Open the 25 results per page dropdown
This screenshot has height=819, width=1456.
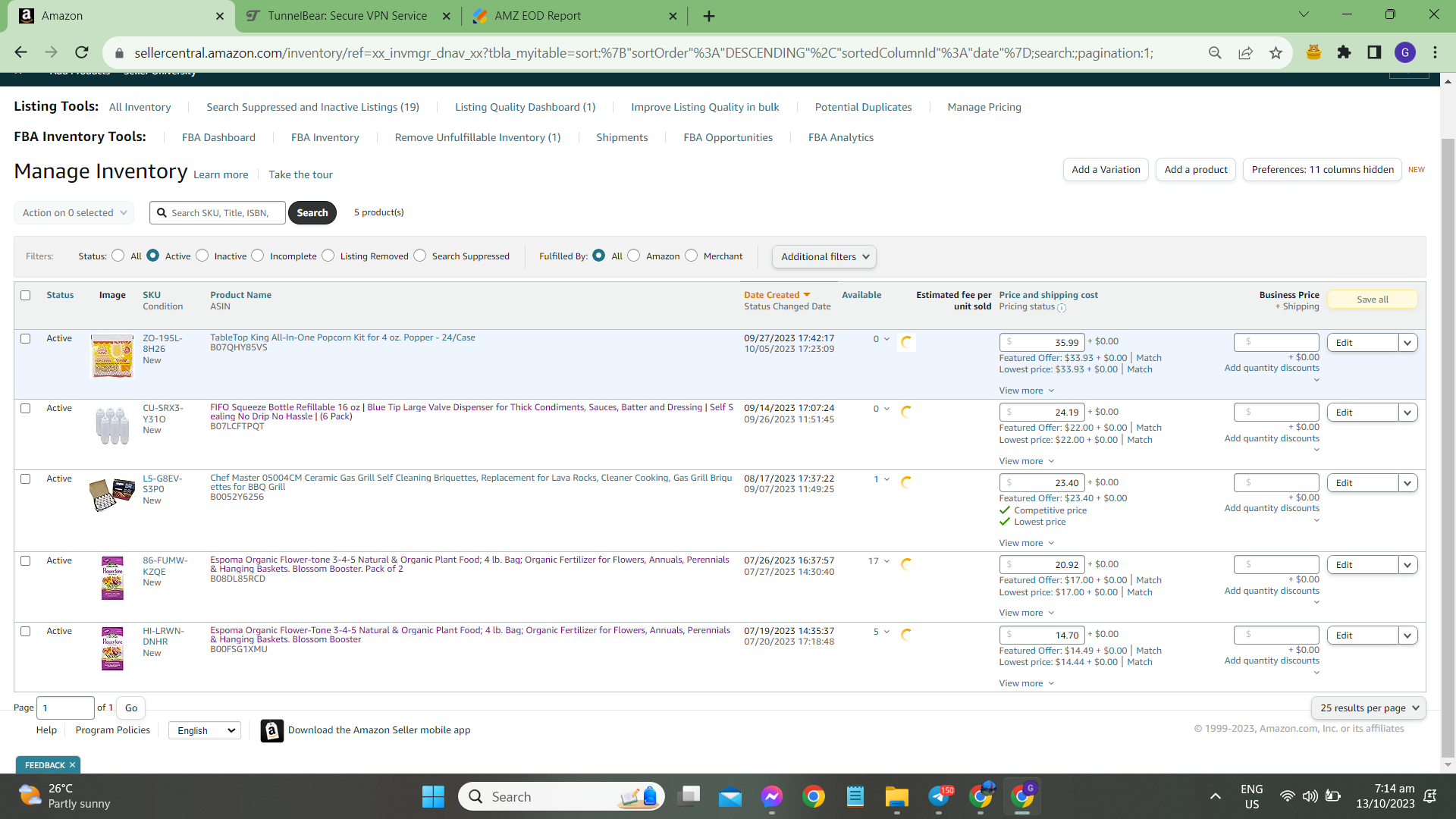[1369, 708]
